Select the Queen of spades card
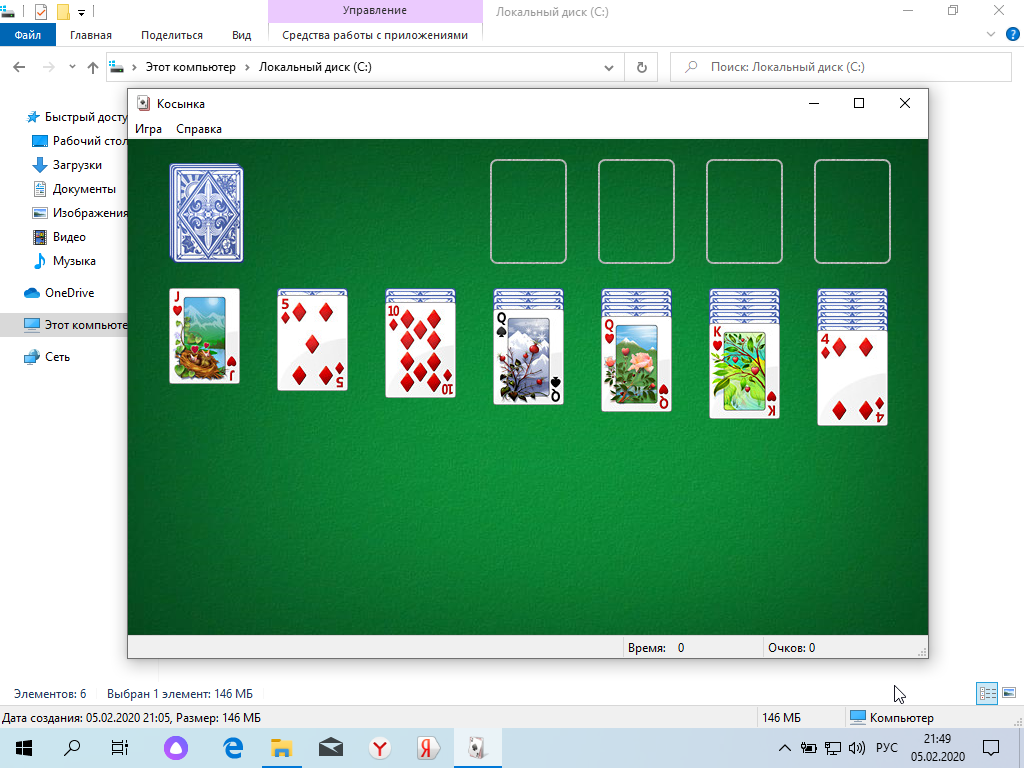This screenshot has height=768, width=1024. [528, 357]
